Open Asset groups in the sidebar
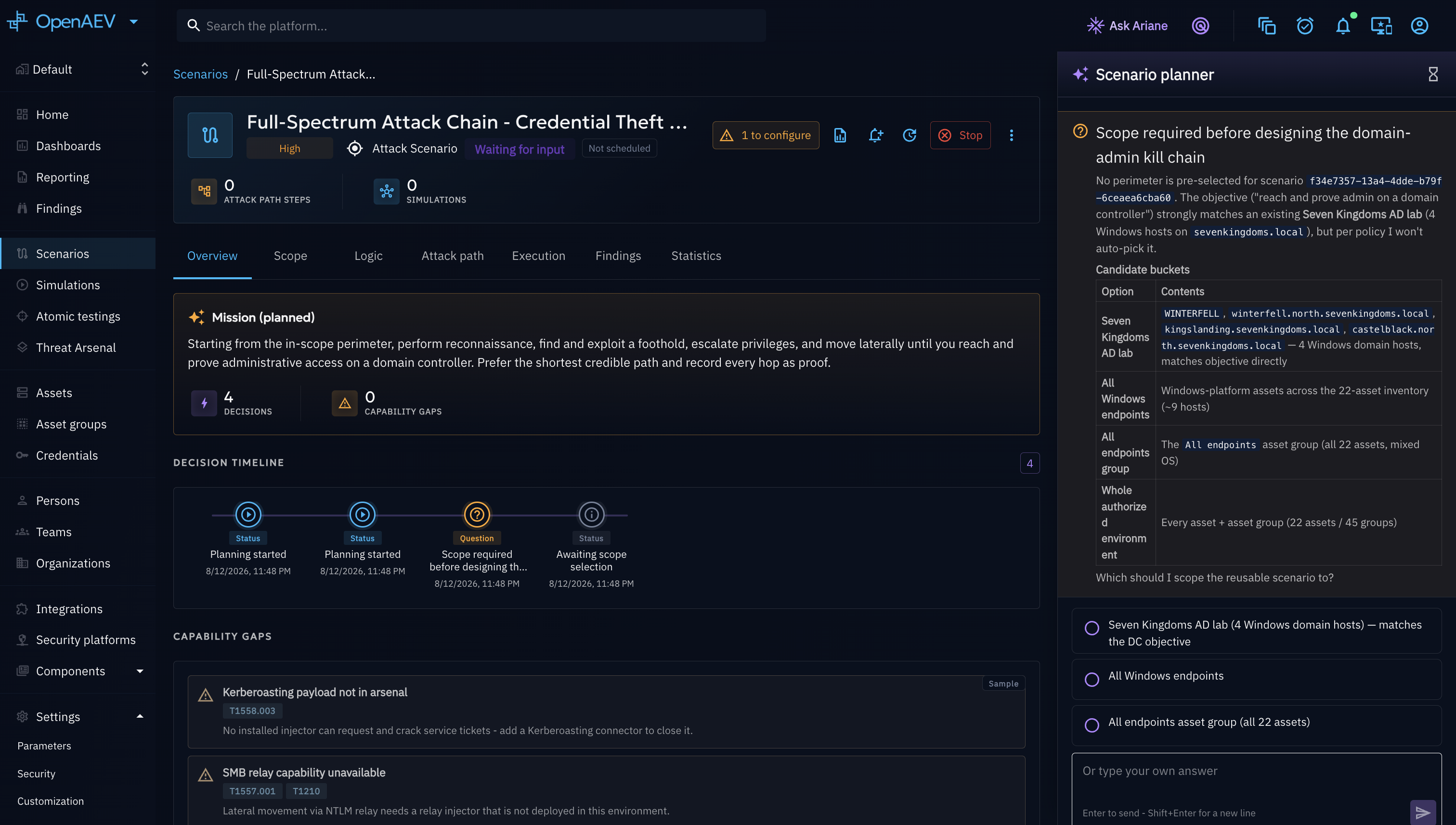The width and height of the screenshot is (1456, 825). [x=78, y=424]
